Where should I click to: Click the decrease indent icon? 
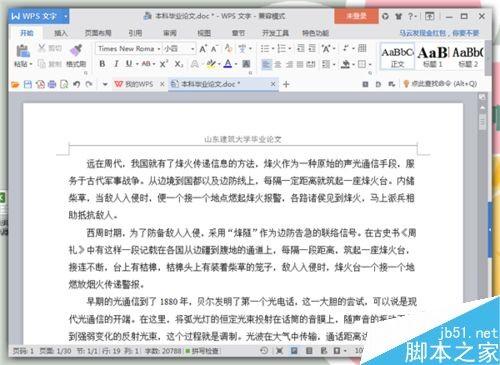point(301,48)
